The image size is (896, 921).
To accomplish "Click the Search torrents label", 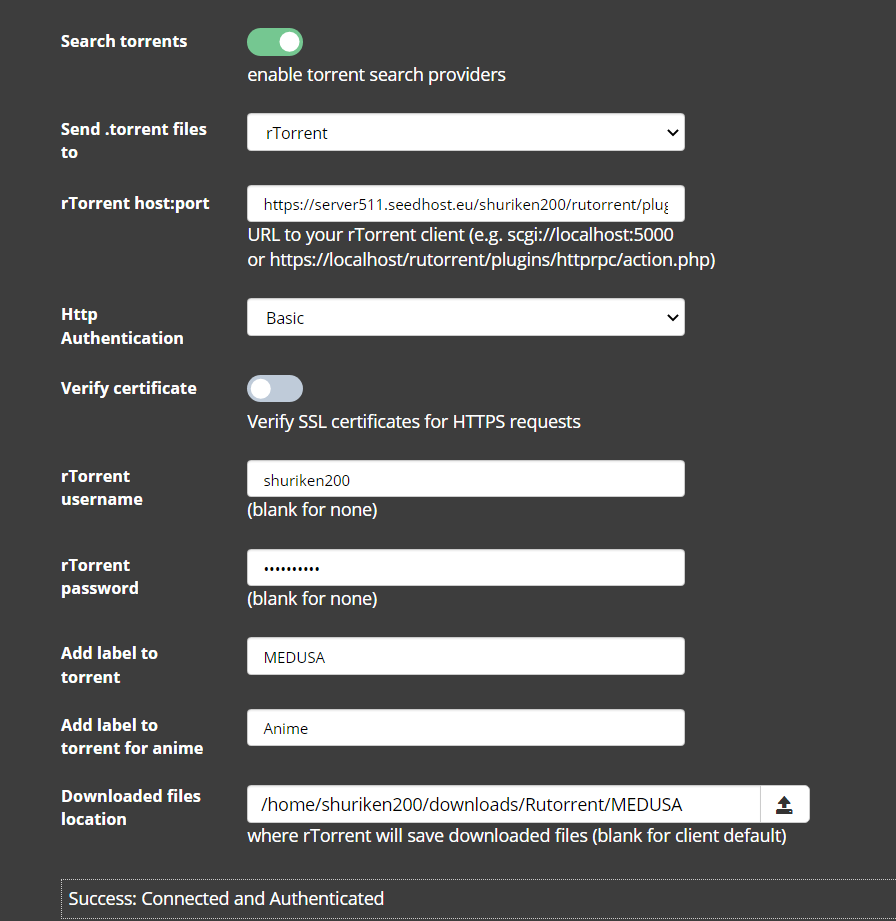I will point(123,41).
